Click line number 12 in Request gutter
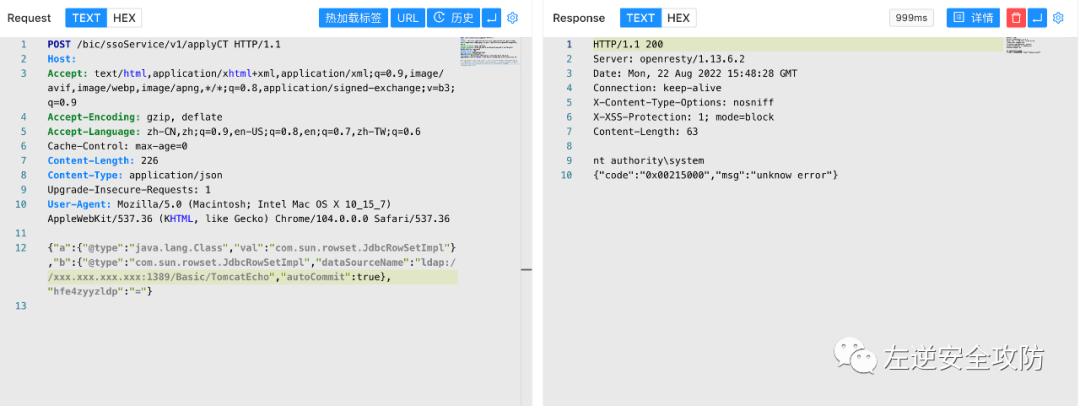1080x406 pixels. tap(21, 247)
